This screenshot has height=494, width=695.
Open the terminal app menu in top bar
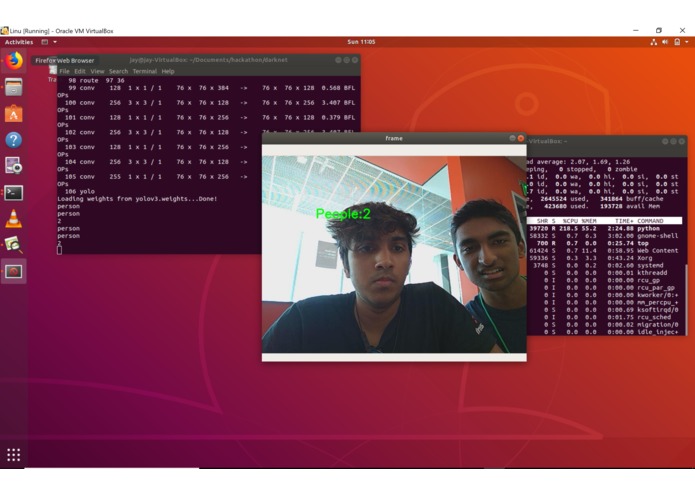[x=49, y=42]
